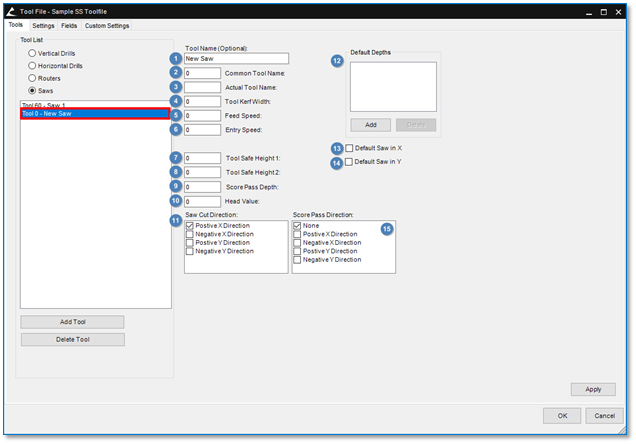Click the application logo in title bar
Viewport: 636px width, 444px height.
click(11, 12)
